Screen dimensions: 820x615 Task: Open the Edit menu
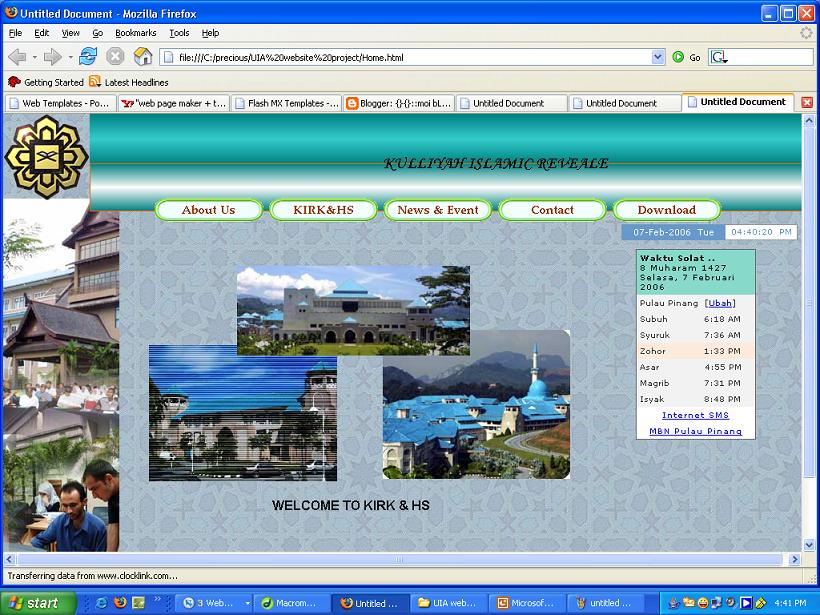tap(41, 33)
